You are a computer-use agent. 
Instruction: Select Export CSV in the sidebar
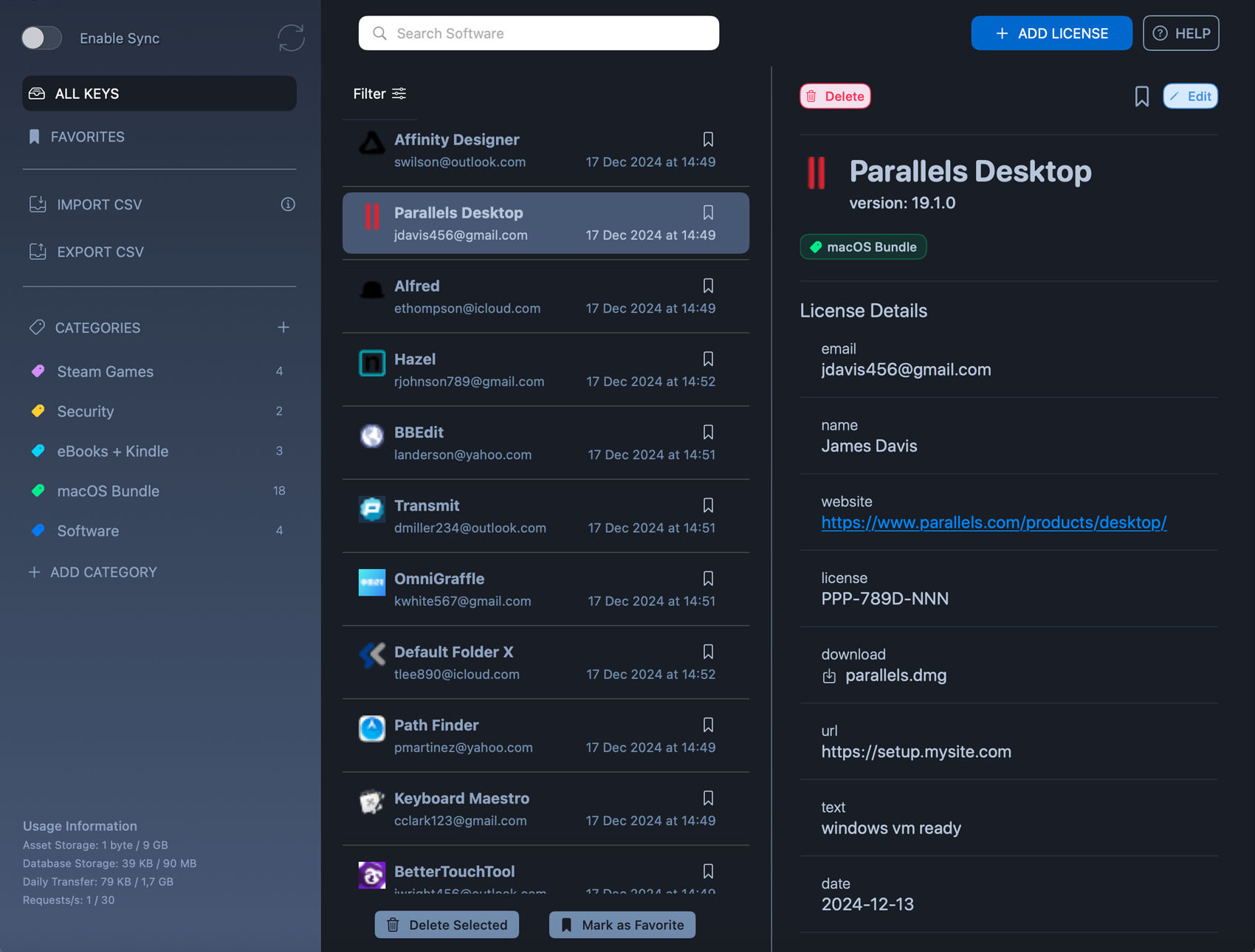pos(100,252)
